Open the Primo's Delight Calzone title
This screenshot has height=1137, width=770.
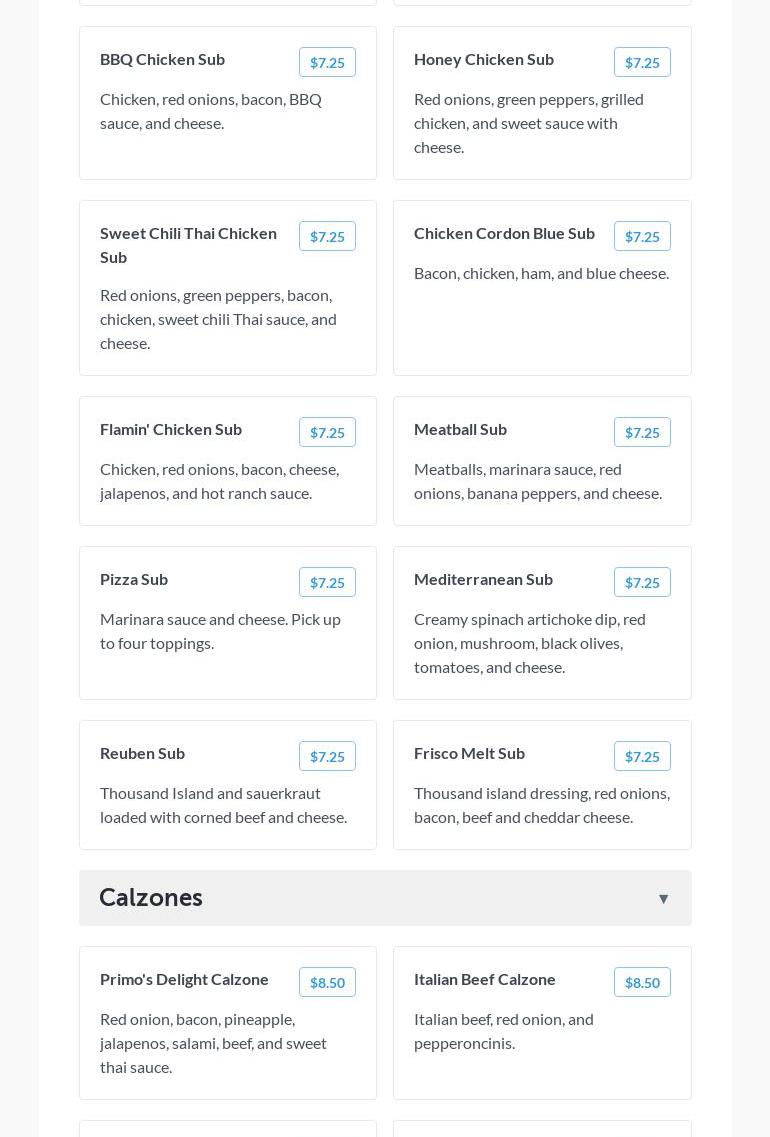[x=184, y=979]
